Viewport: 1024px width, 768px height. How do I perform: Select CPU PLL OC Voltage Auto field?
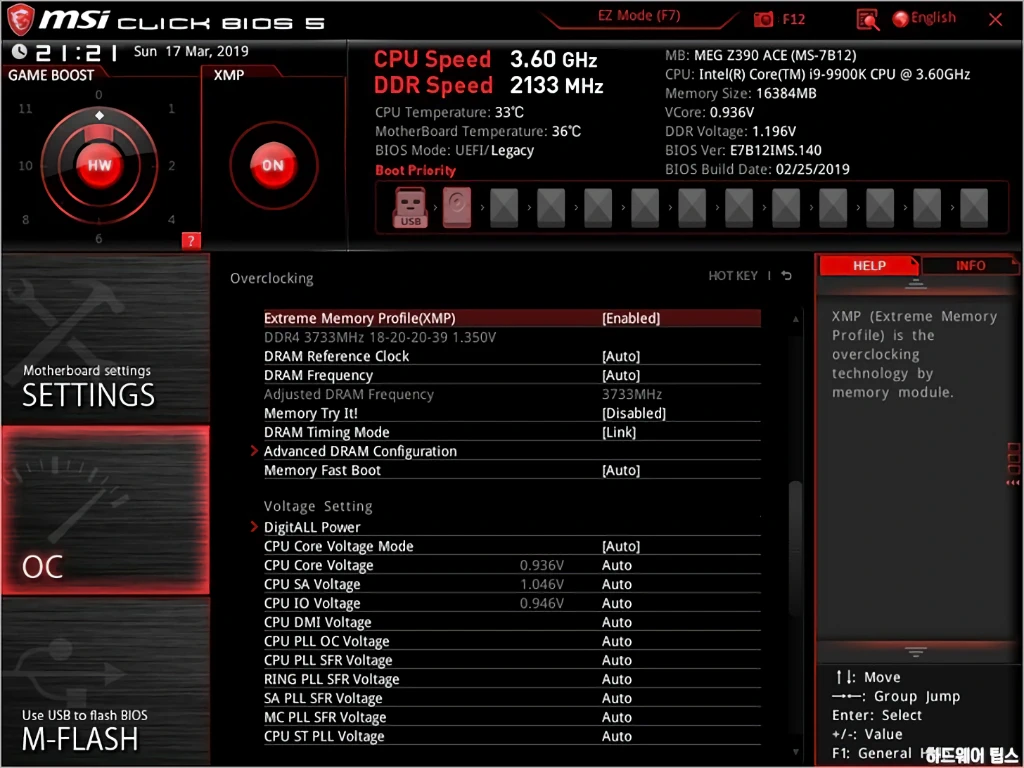616,641
